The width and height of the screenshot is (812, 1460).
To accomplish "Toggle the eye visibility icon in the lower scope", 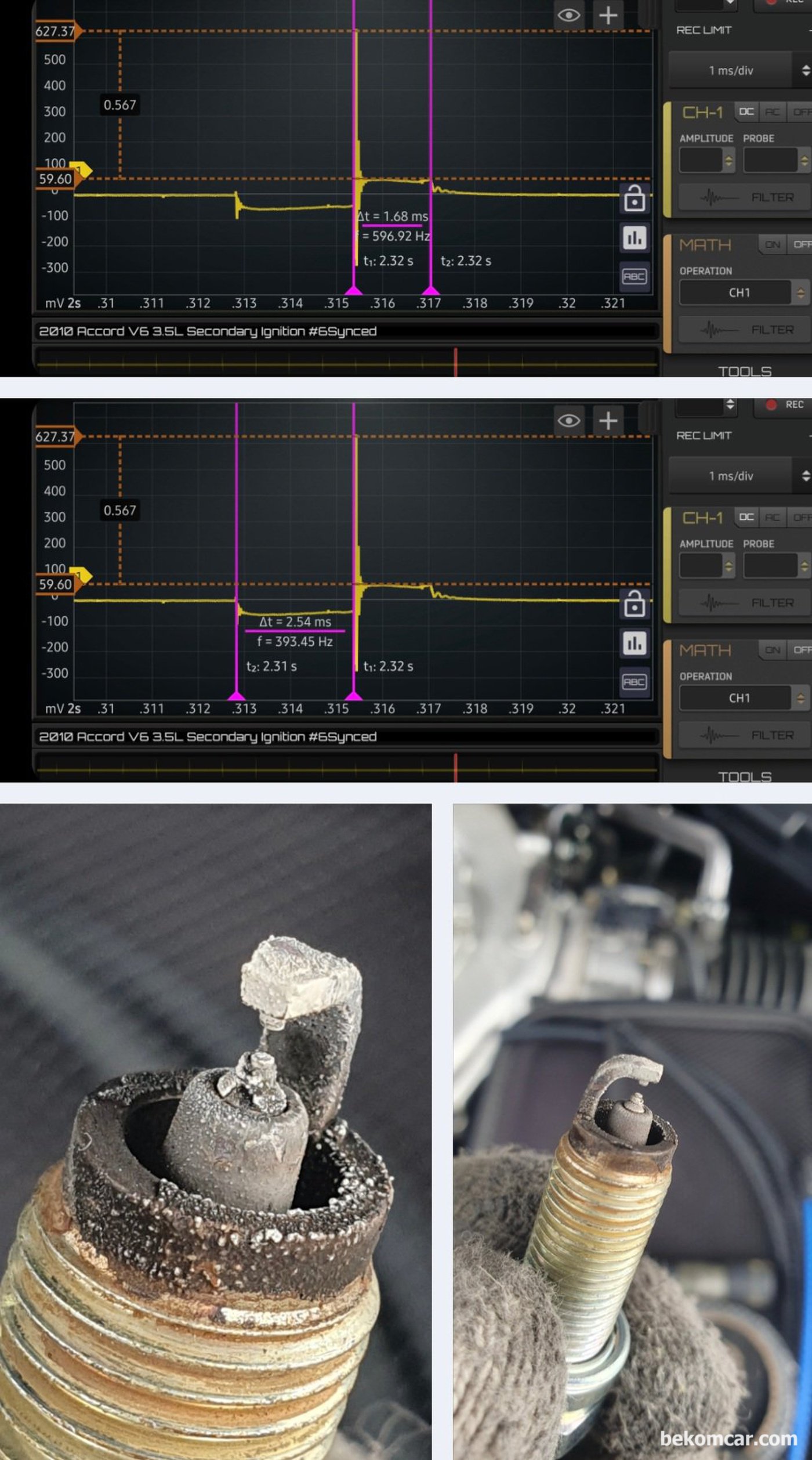I will coord(568,421).
